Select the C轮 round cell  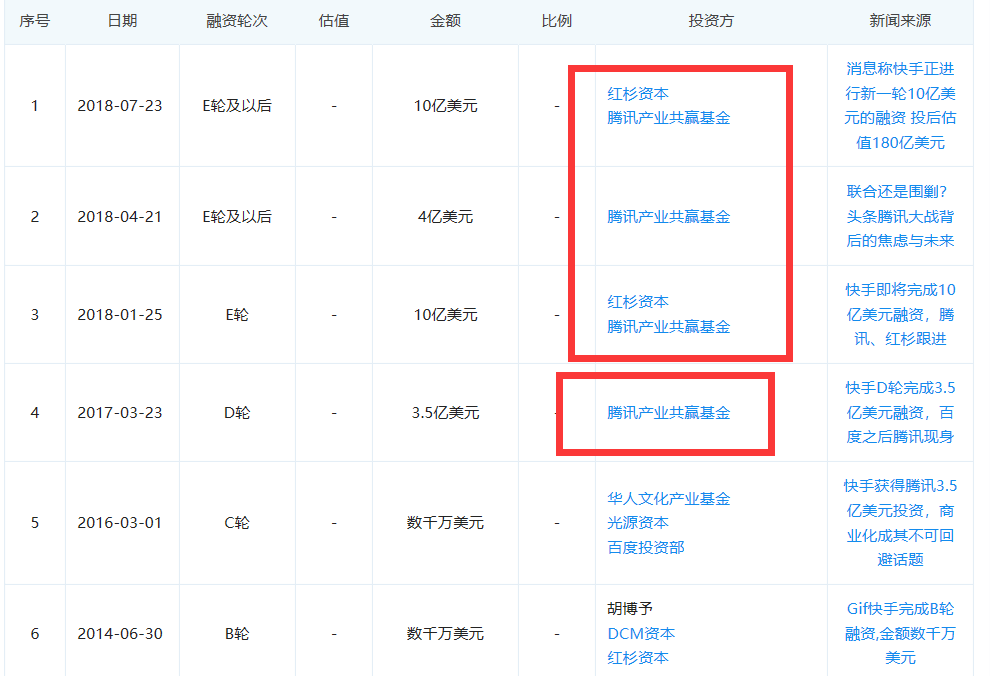pyautogui.click(x=237, y=523)
